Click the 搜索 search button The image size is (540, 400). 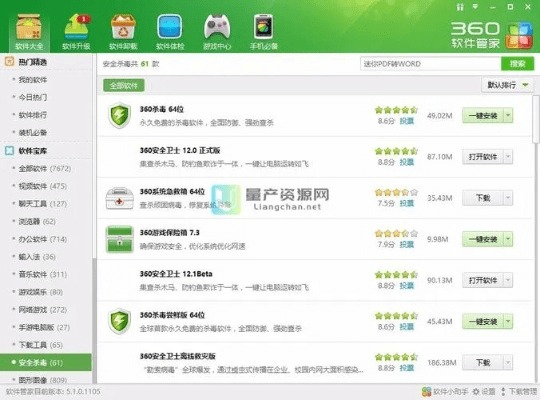coord(517,64)
